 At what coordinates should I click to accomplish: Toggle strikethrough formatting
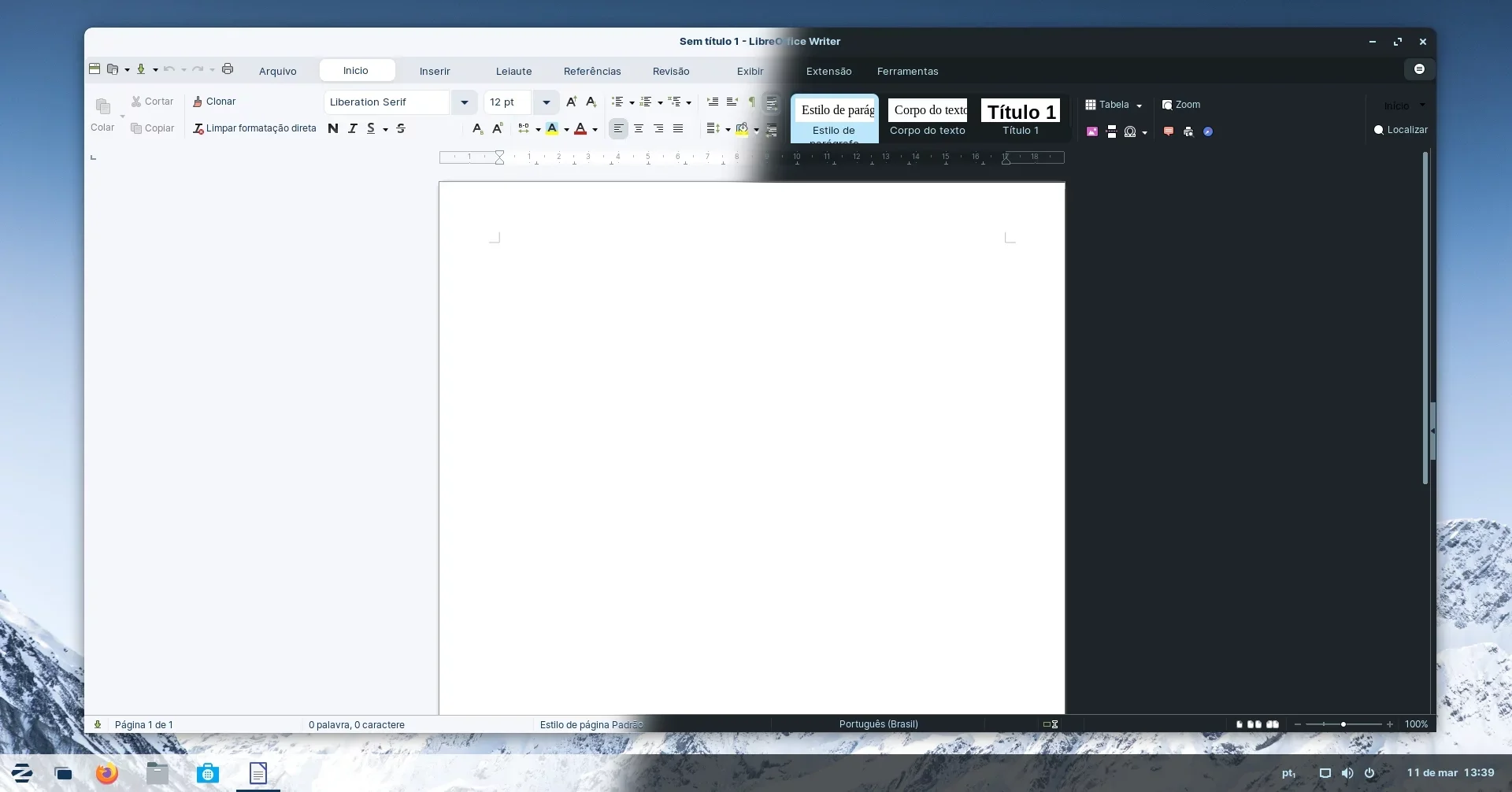(401, 128)
